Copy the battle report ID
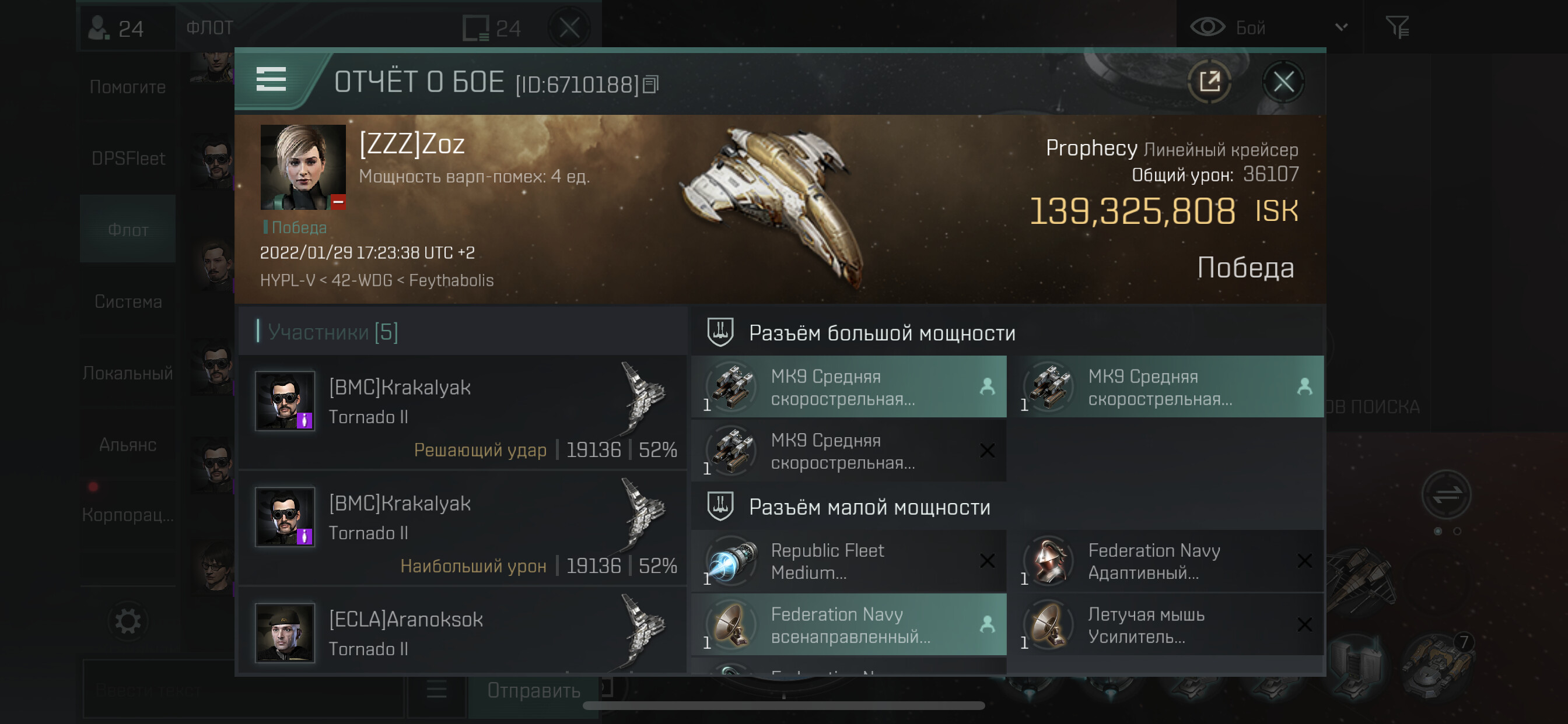This screenshot has width=1568, height=724. (x=650, y=85)
